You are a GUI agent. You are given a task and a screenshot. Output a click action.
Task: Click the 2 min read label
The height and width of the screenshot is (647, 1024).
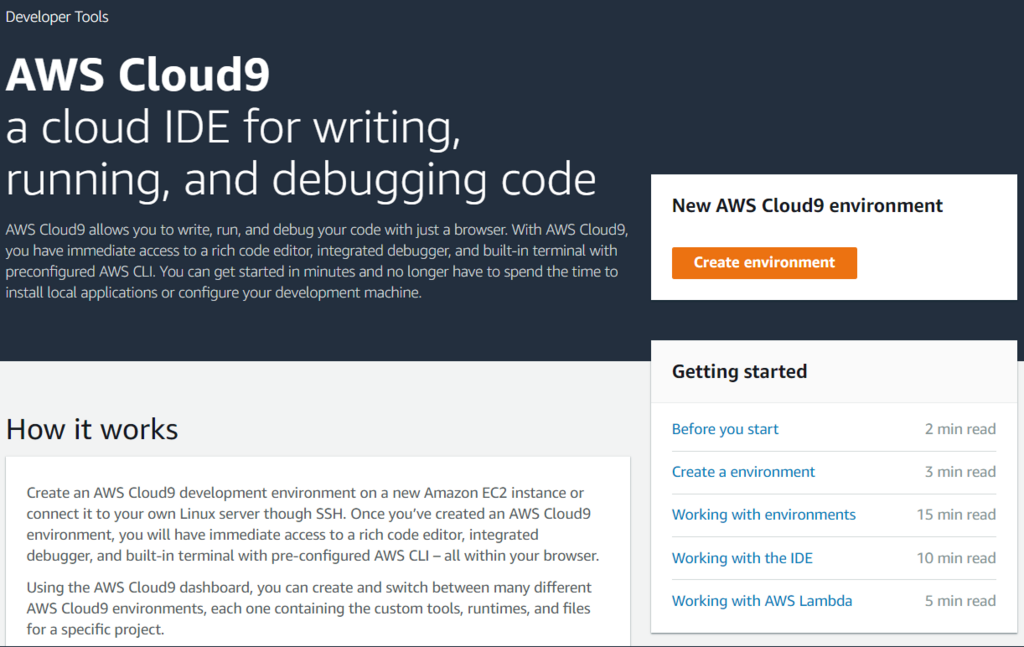(x=960, y=429)
